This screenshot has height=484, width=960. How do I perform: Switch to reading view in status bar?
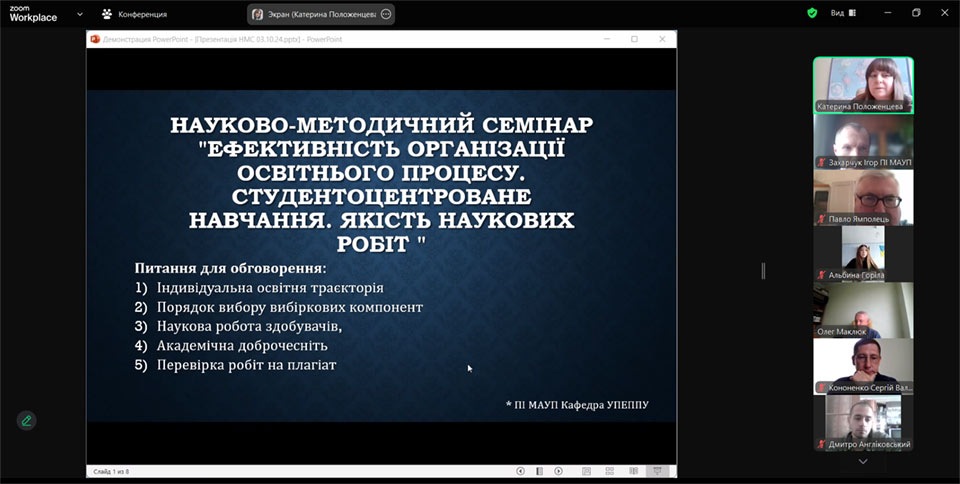tap(632, 471)
